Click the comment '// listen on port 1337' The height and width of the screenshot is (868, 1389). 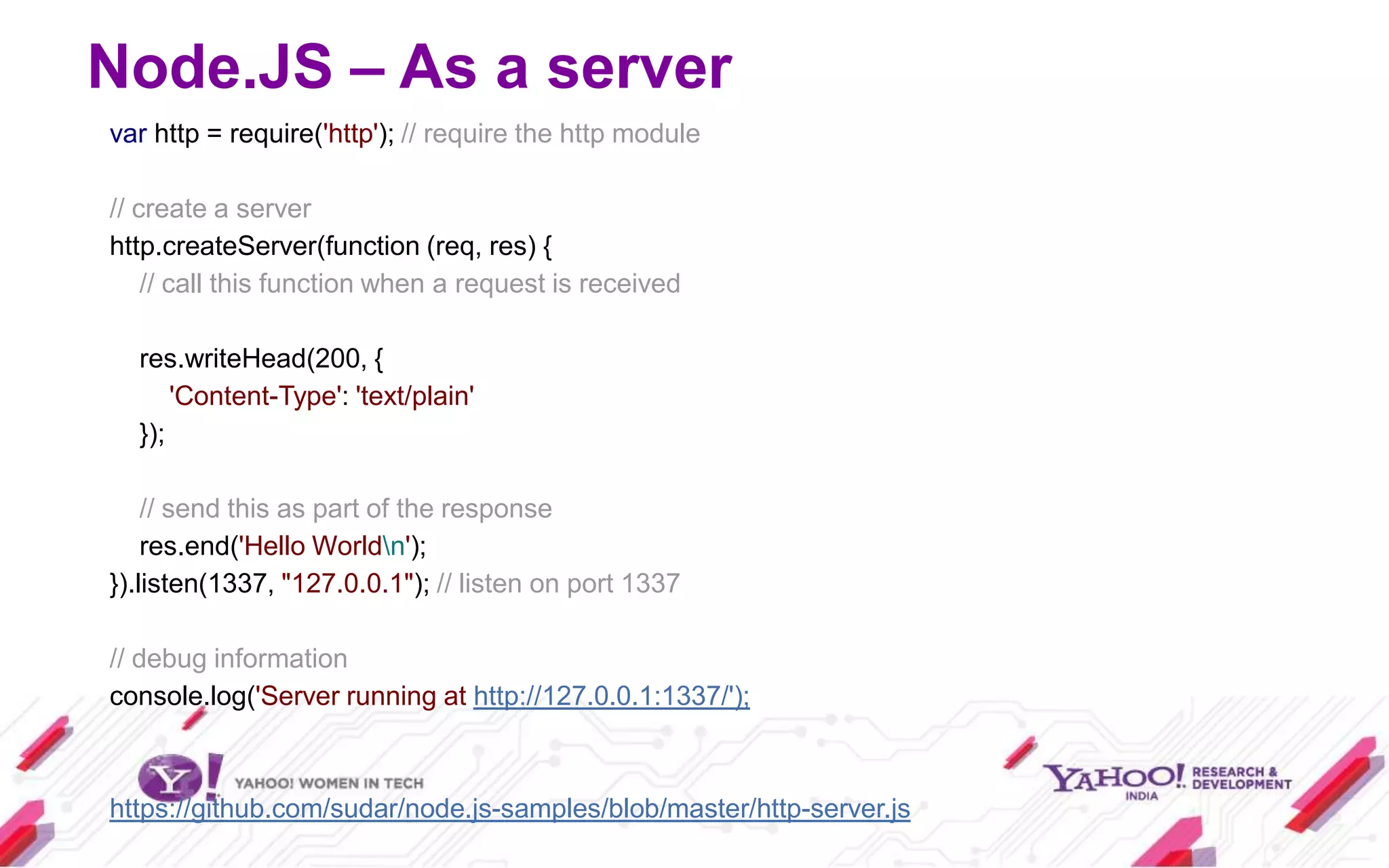click(558, 584)
